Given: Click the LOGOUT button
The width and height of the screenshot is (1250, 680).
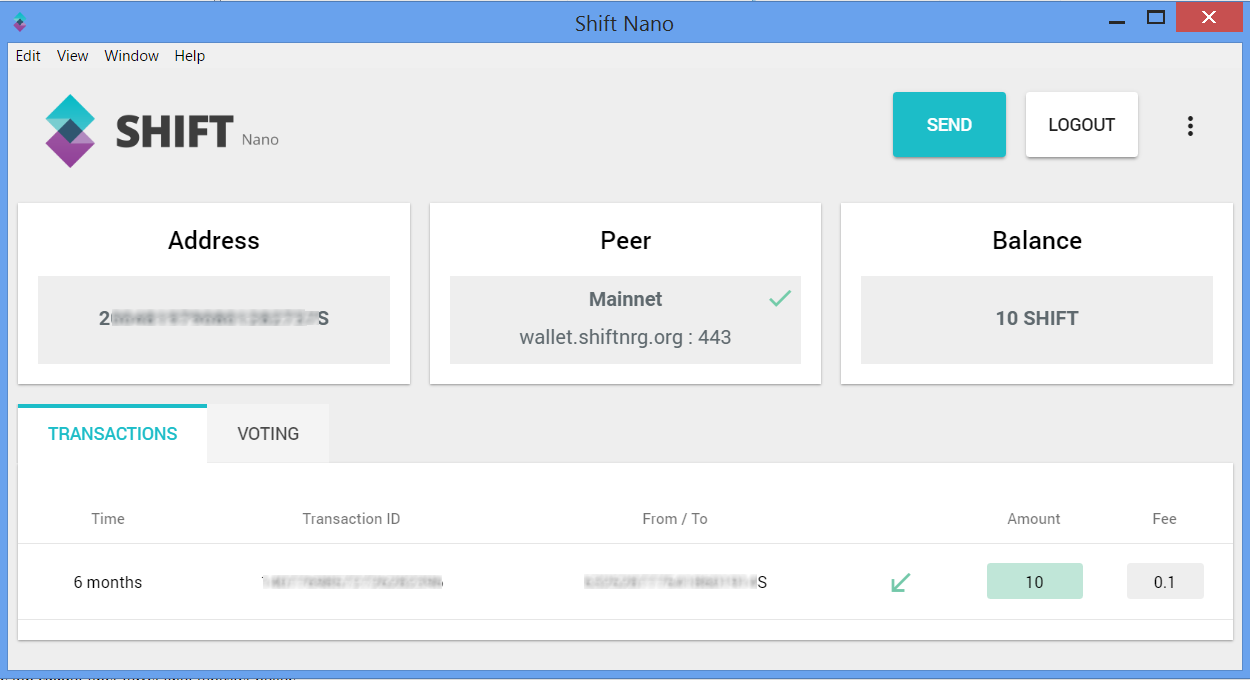Looking at the screenshot, I should click(x=1082, y=125).
